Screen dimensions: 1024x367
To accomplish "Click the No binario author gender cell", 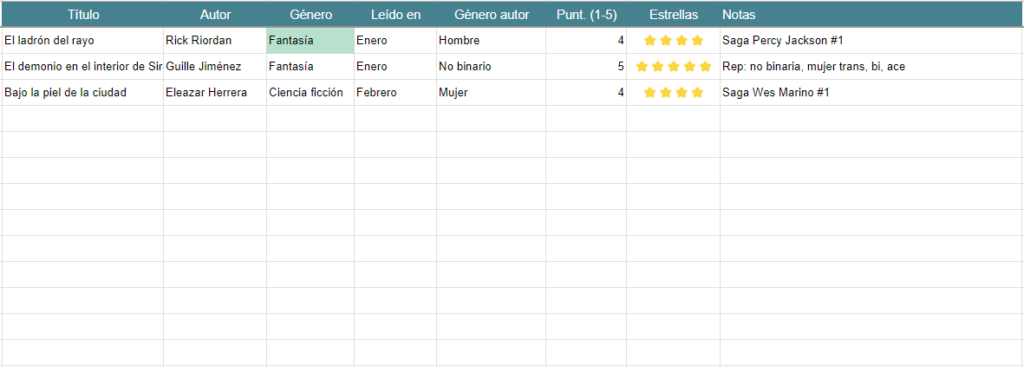I will pos(491,67).
